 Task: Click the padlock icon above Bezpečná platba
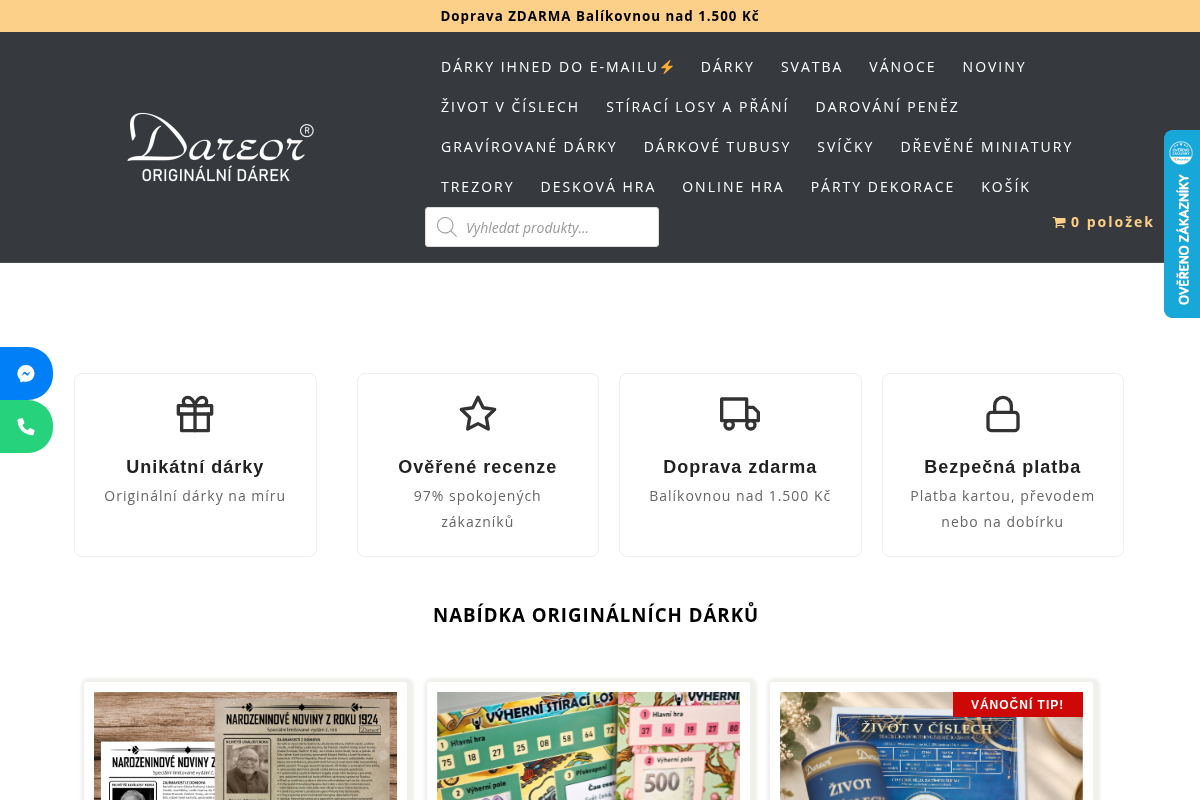coord(1003,414)
